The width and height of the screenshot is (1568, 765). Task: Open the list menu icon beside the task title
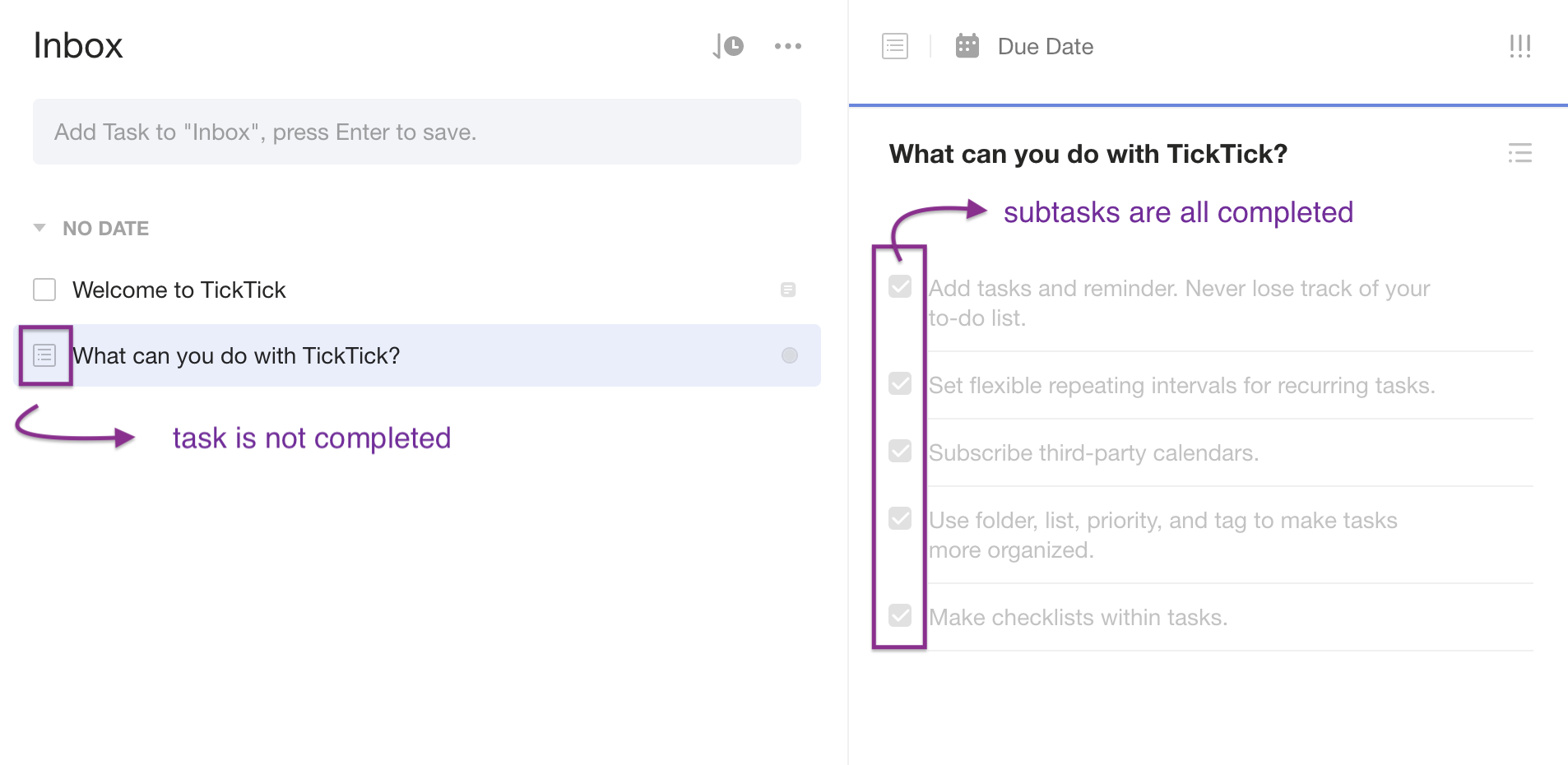click(x=1520, y=153)
